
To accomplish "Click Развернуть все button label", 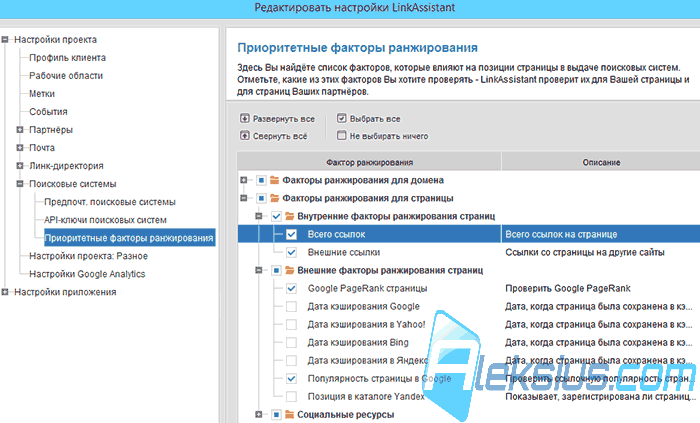I will (284, 119).
